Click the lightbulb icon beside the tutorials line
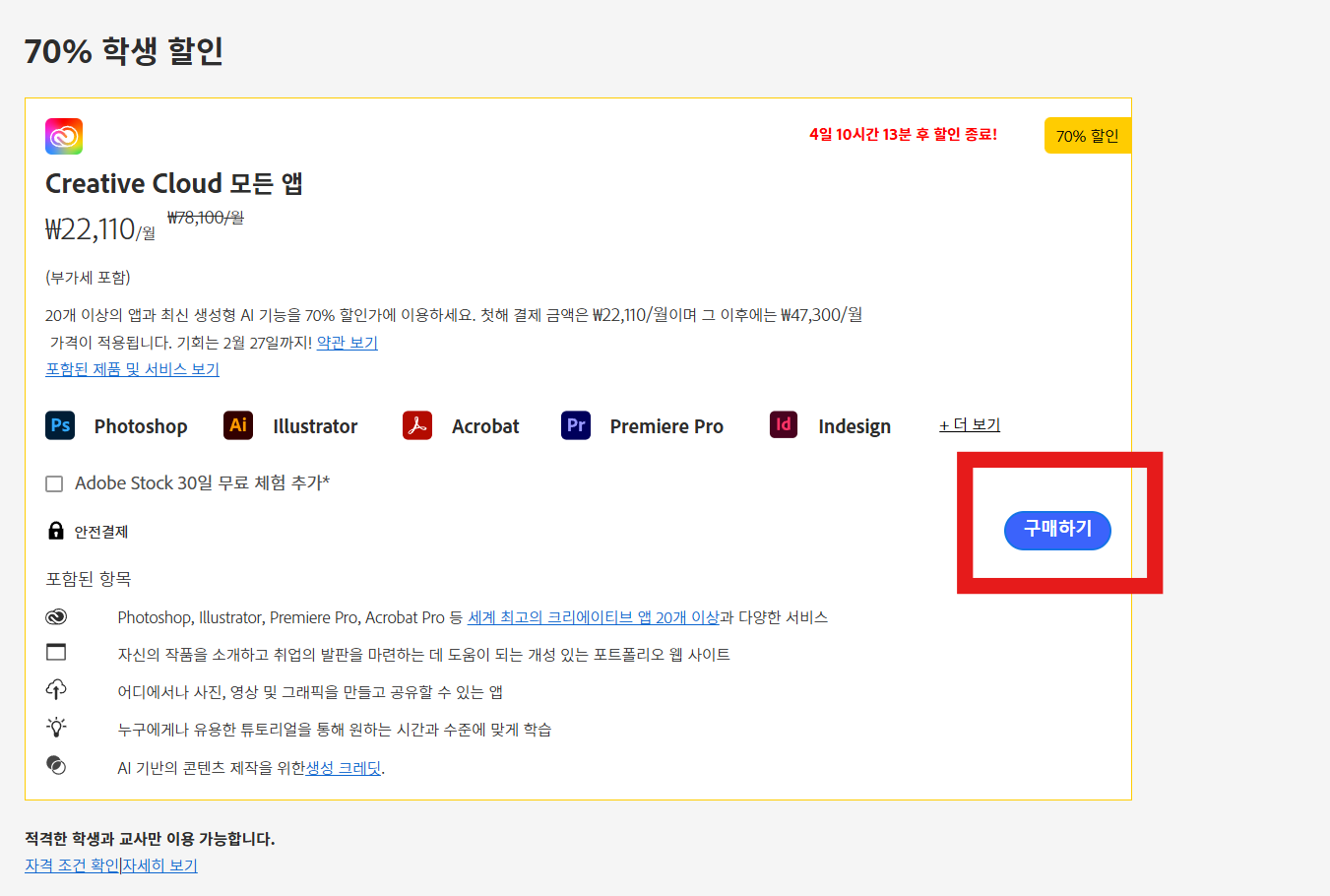 pyautogui.click(x=56, y=727)
